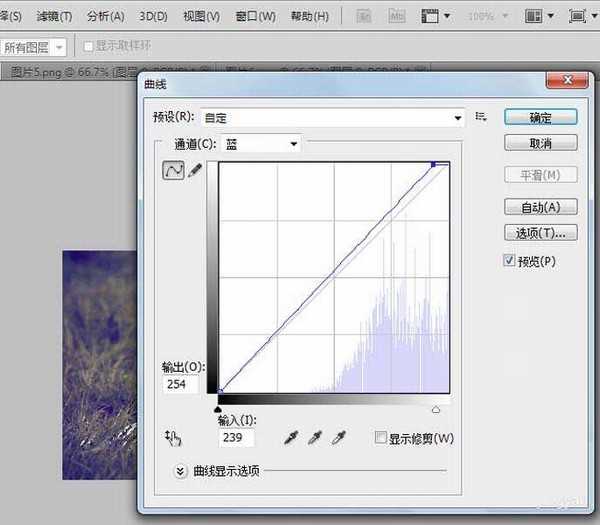Open the 视图(V) menu
The height and width of the screenshot is (525, 600).
203,17
